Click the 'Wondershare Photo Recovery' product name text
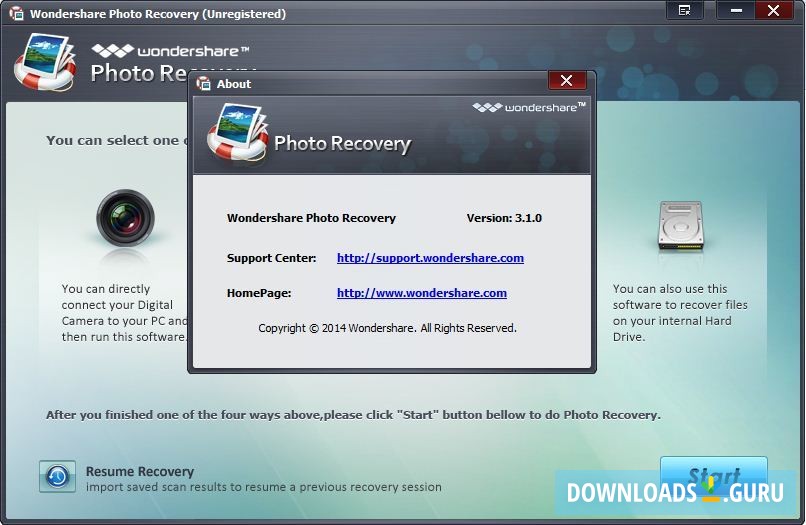 [x=311, y=218]
